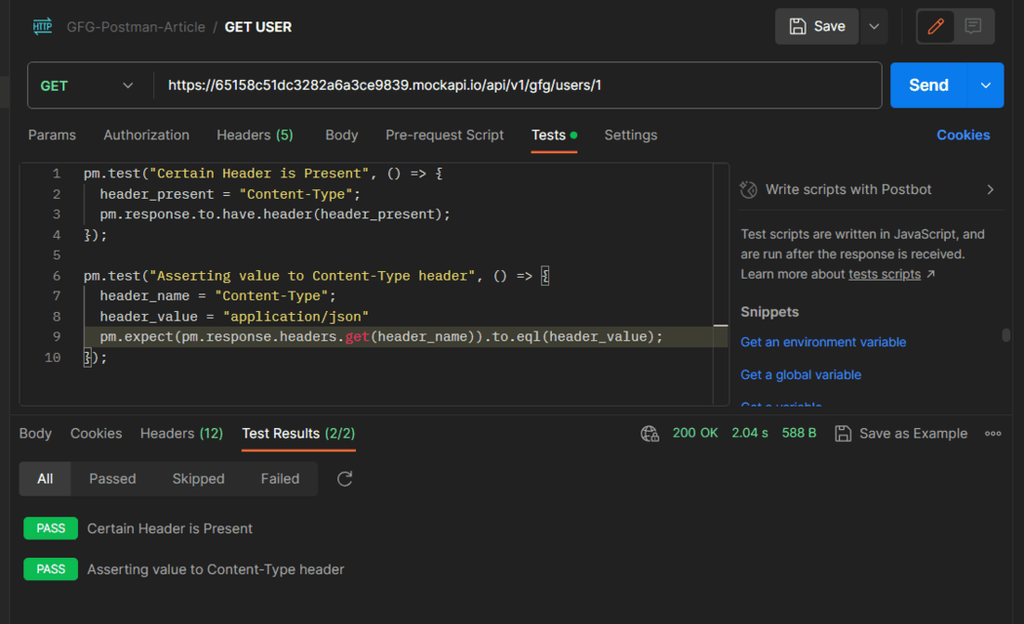Click the refresh test results icon

point(345,479)
